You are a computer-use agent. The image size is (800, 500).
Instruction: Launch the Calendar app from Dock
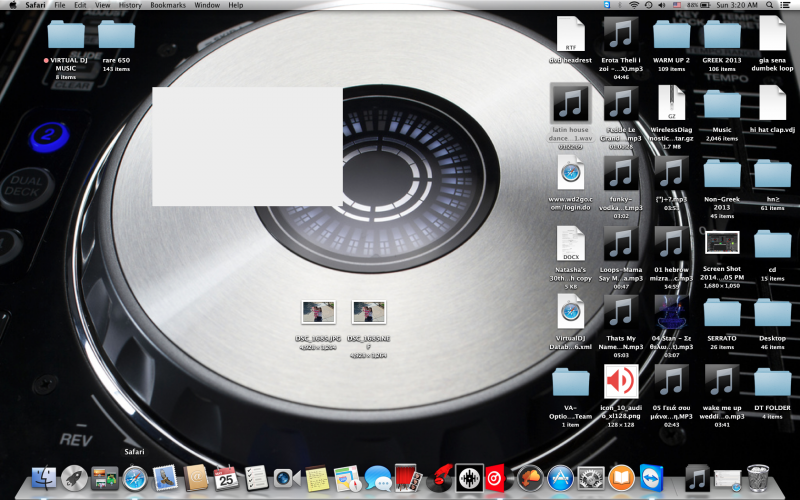point(224,478)
